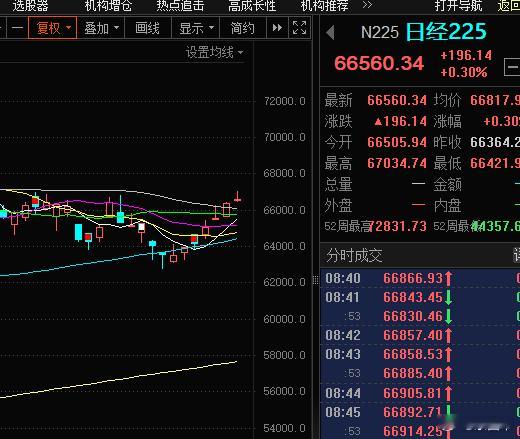Toggle fullscreen chart icon
The height and width of the screenshot is (439, 520).
(299, 28)
